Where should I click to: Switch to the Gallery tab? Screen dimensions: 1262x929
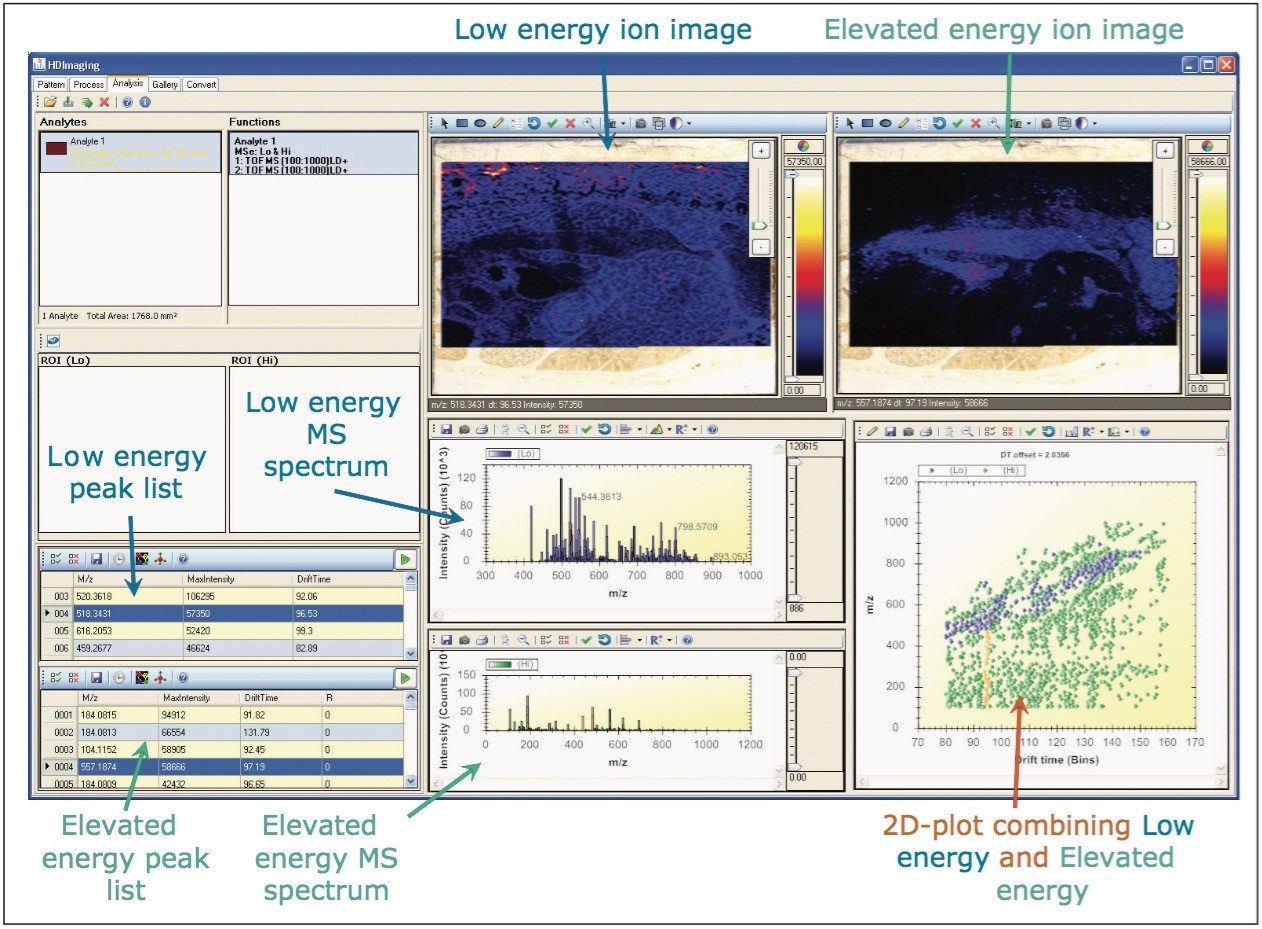click(164, 85)
